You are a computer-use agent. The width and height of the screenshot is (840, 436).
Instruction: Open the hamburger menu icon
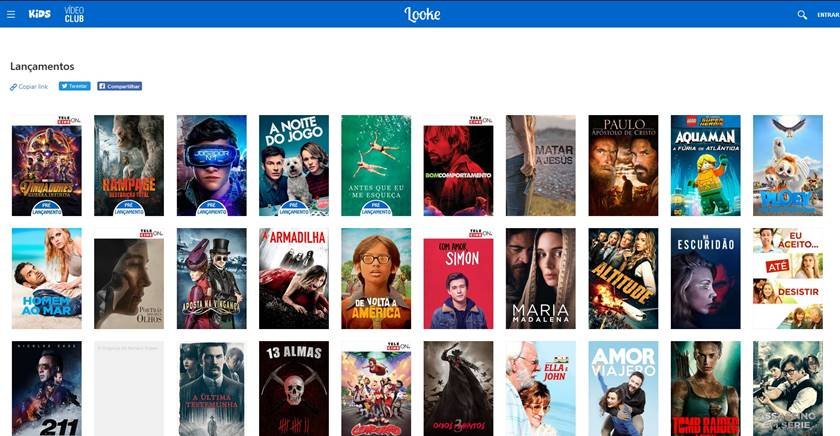point(11,14)
